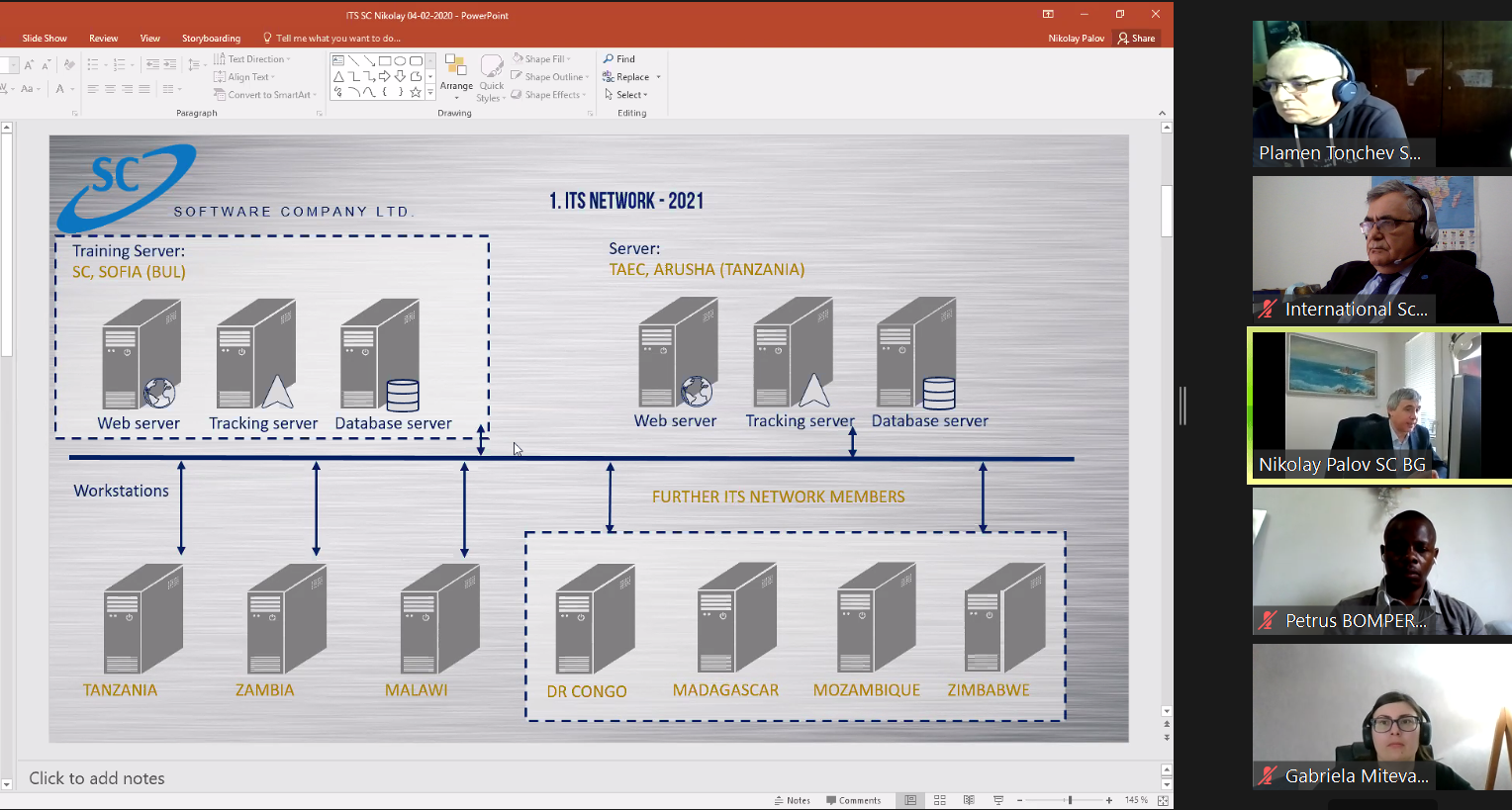Justify text in Paragraph group
Image resolution: width=1512 pixels, height=810 pixels.
144,89
